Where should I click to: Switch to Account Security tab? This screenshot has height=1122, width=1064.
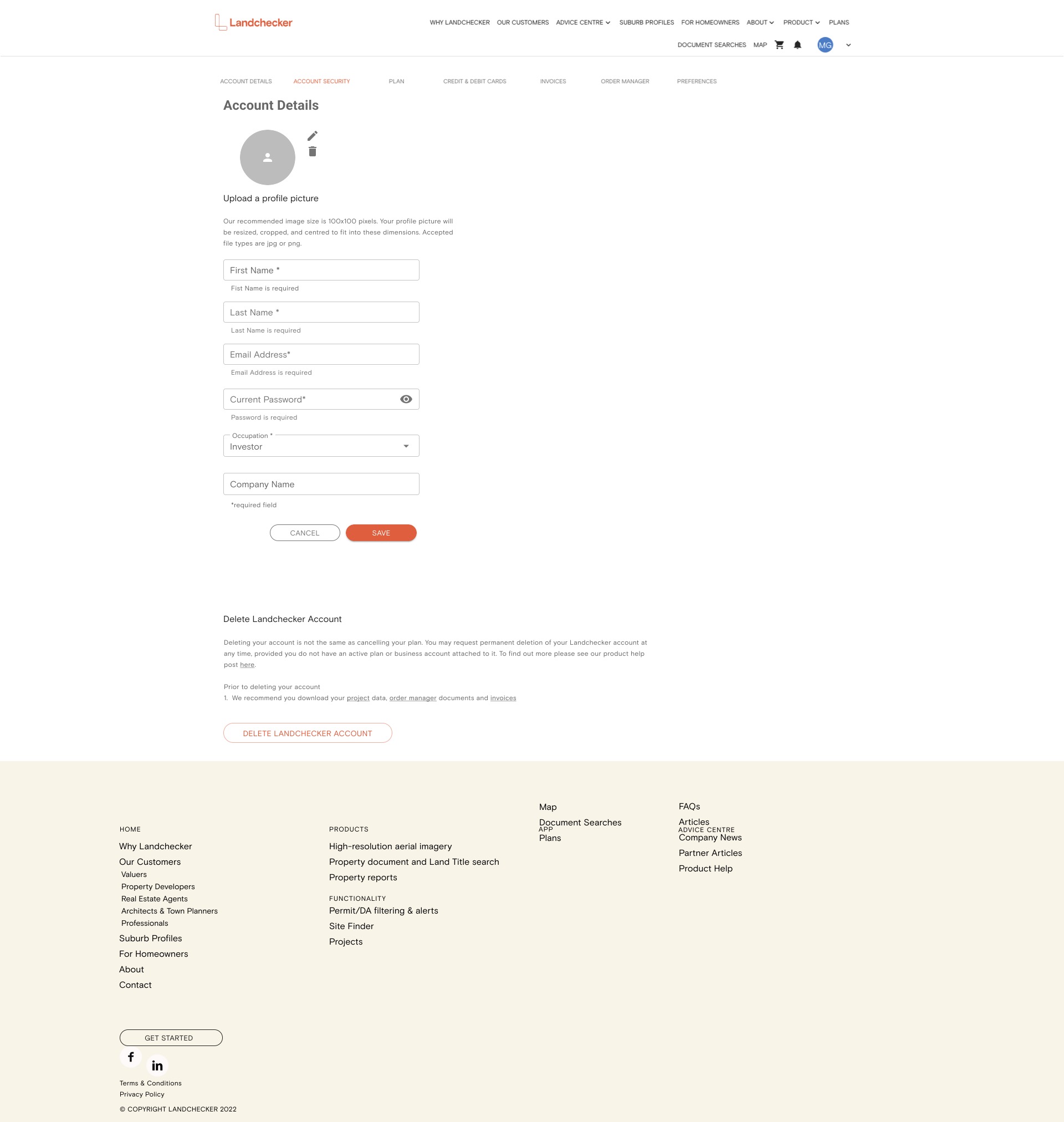[321, 81]
